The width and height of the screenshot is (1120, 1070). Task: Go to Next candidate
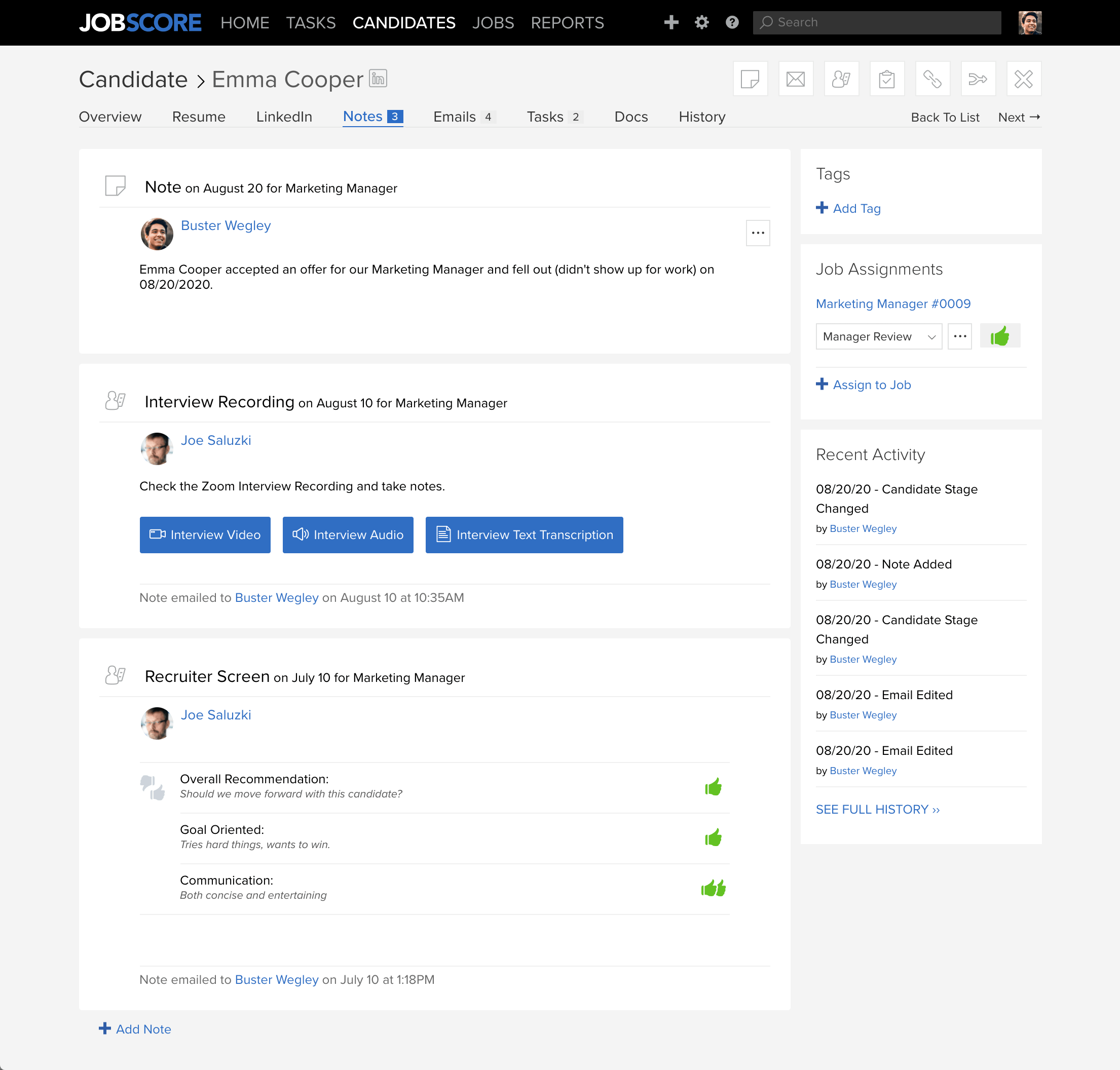1019,118
